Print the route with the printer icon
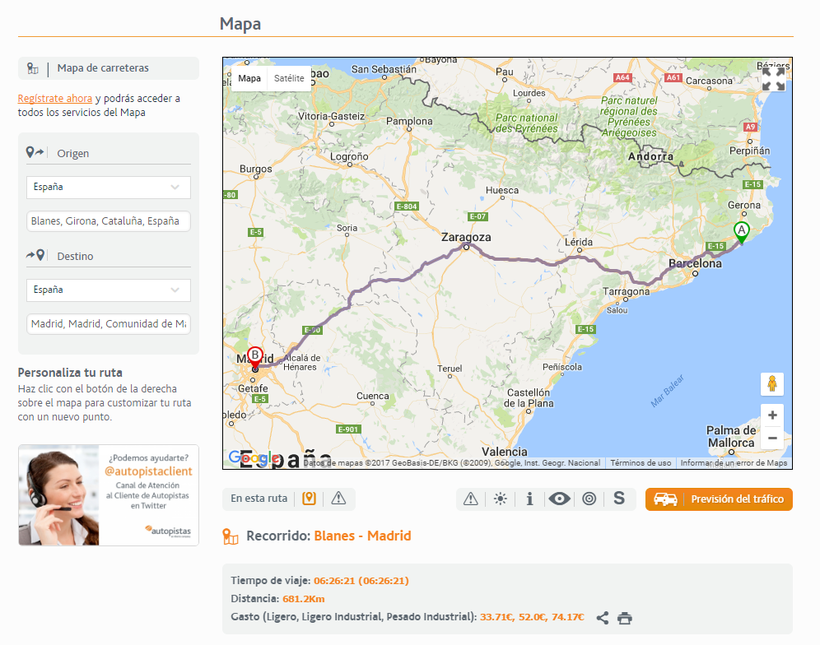Screen dimensions: 820x645 pyautogui.click(x=625, y=618)
